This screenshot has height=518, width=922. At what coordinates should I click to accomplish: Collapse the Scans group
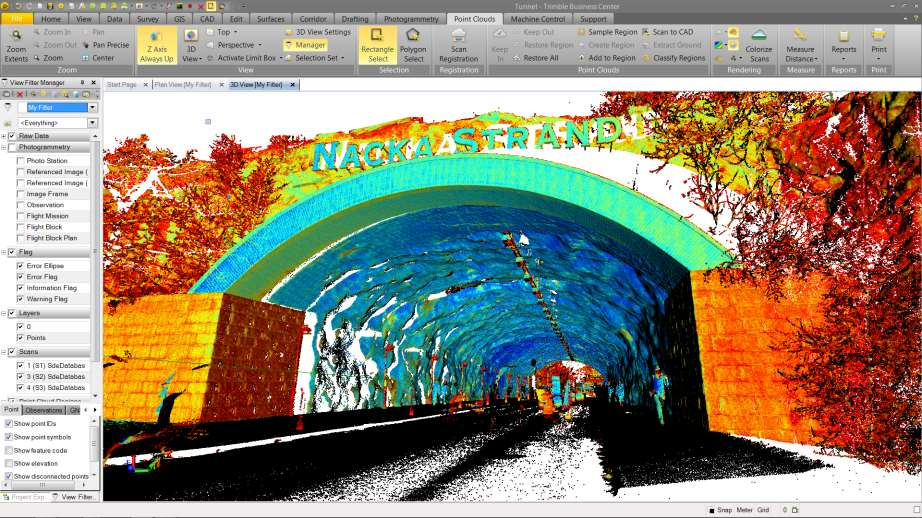click(4, 352)
